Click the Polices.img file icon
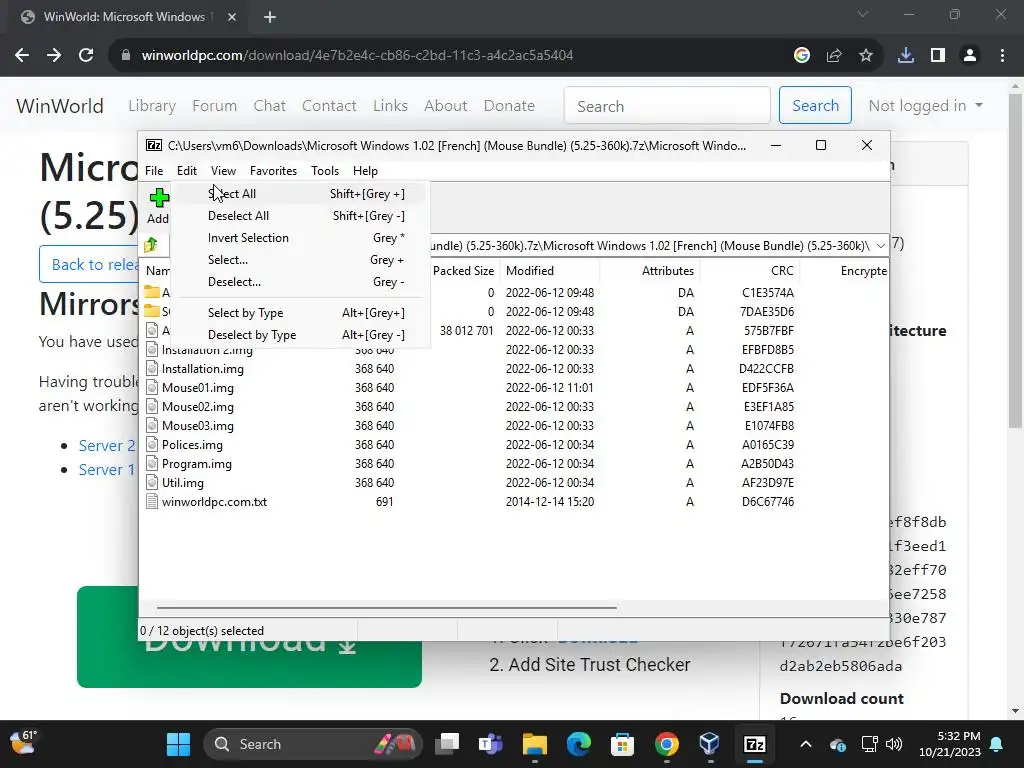 click(x=152, y=445)
